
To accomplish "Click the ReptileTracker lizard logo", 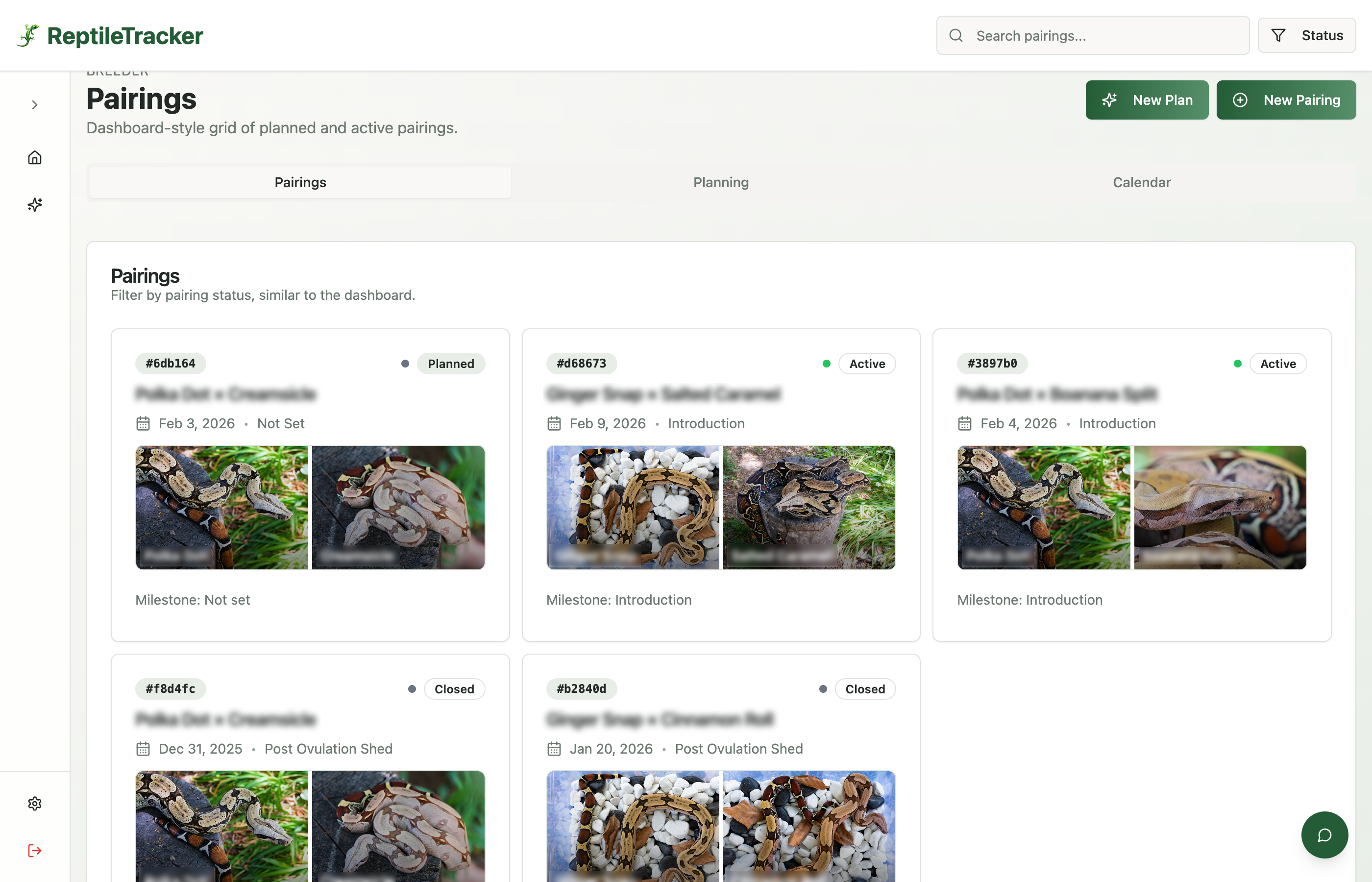I will coord(28,35).
